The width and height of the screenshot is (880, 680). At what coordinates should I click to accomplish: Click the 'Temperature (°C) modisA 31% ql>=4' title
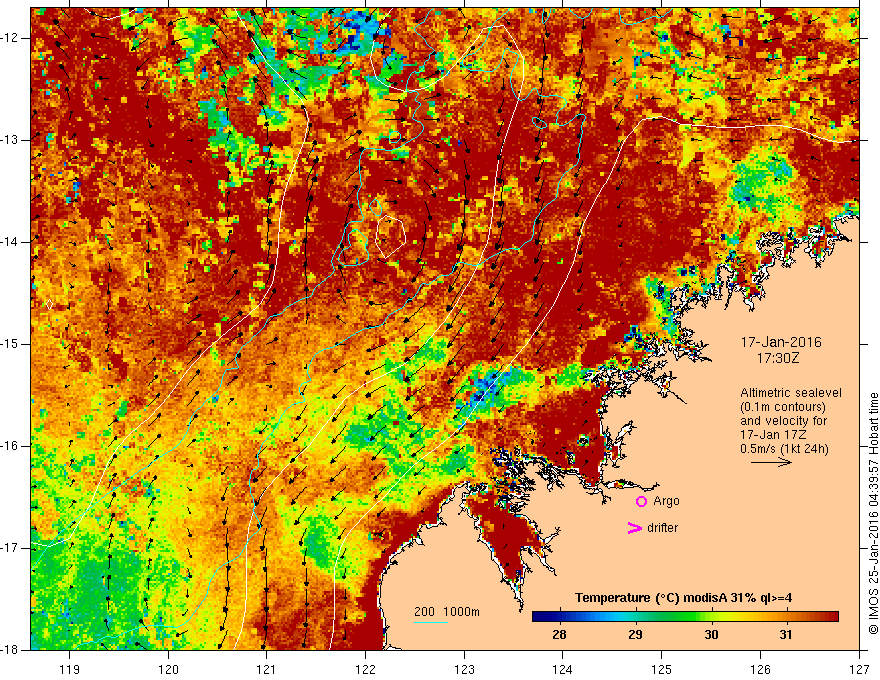click(683, 598)
